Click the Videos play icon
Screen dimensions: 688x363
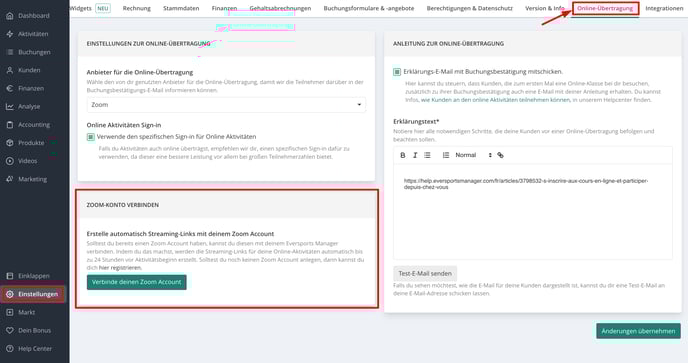coord(10,161)
